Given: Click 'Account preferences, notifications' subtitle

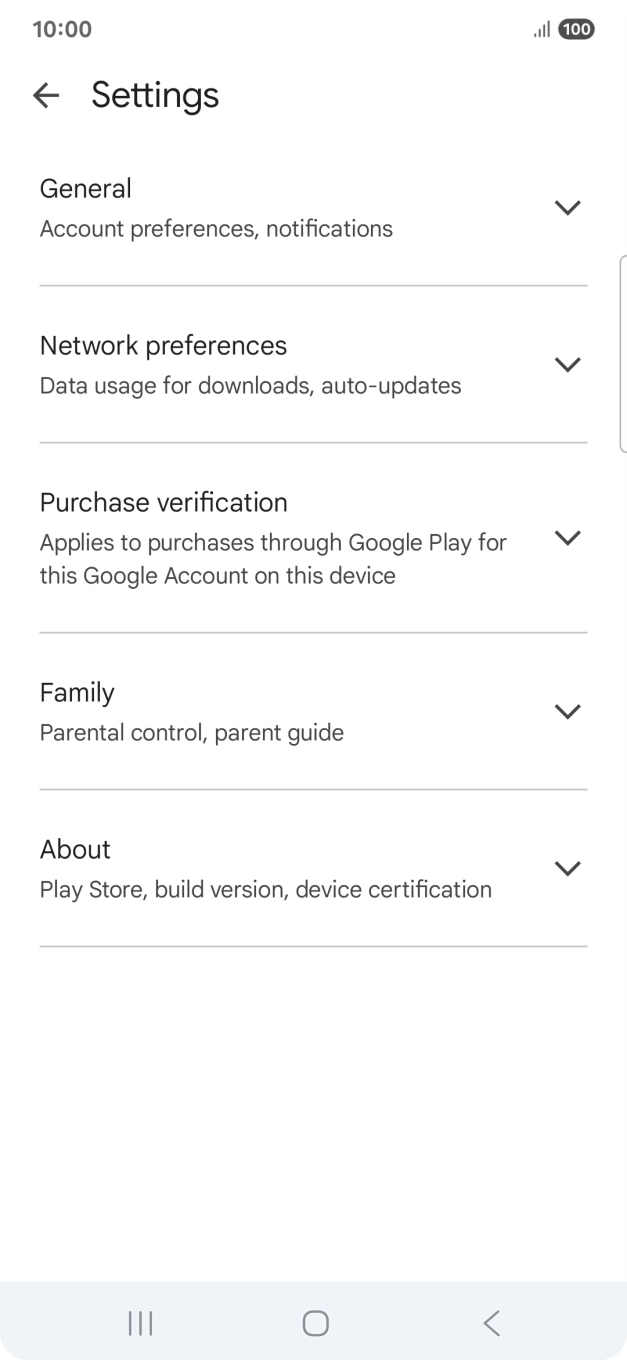Looking at the screenshot, I should pyautogui.click(x=216, y=229).
